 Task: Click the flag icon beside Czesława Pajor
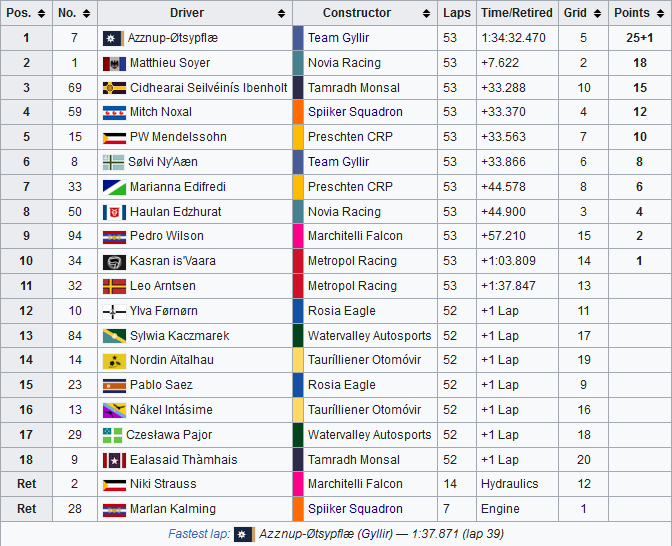[112, 435]
